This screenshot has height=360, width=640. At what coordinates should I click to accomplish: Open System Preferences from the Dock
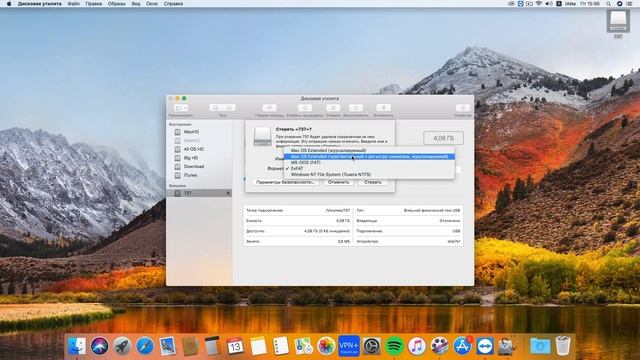point(371,346)
